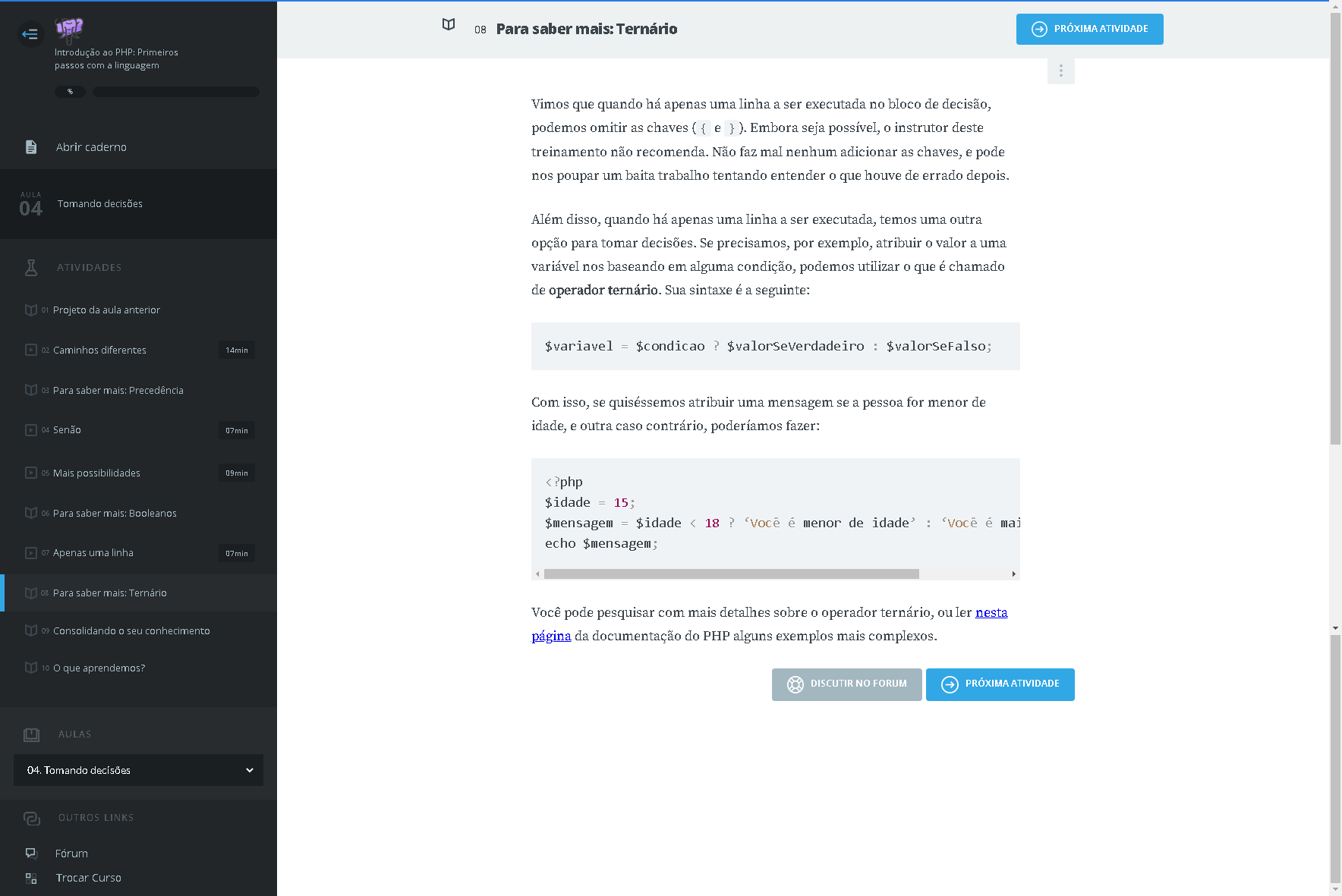Click the PHP course elephant logo
Image resolution: width=1342 pixels, height=896 pixels.
coord(69,30)
